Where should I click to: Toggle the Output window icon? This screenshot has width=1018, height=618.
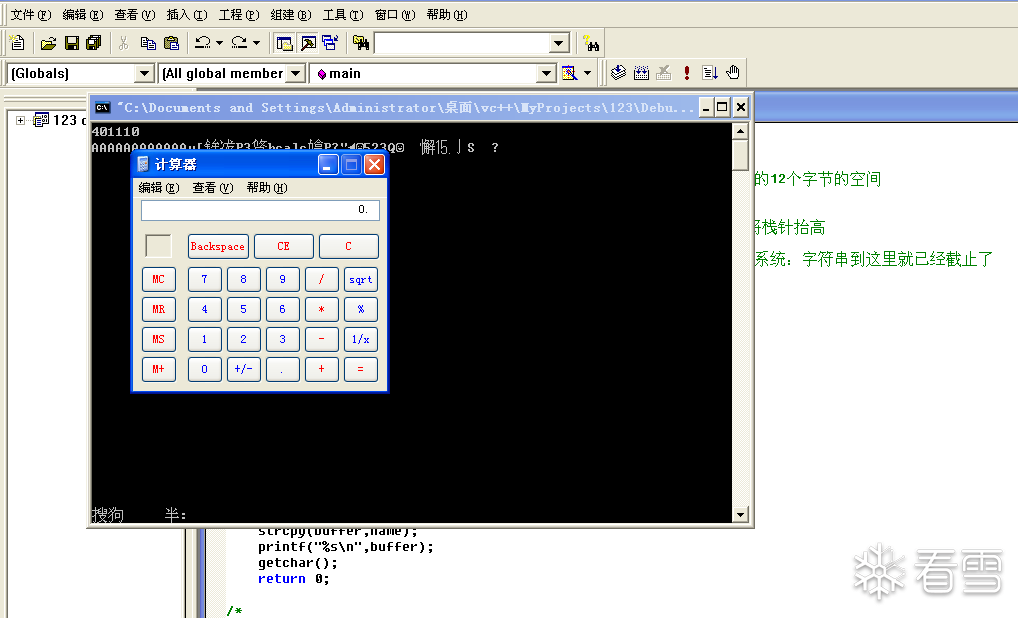[x=308, y=43]
